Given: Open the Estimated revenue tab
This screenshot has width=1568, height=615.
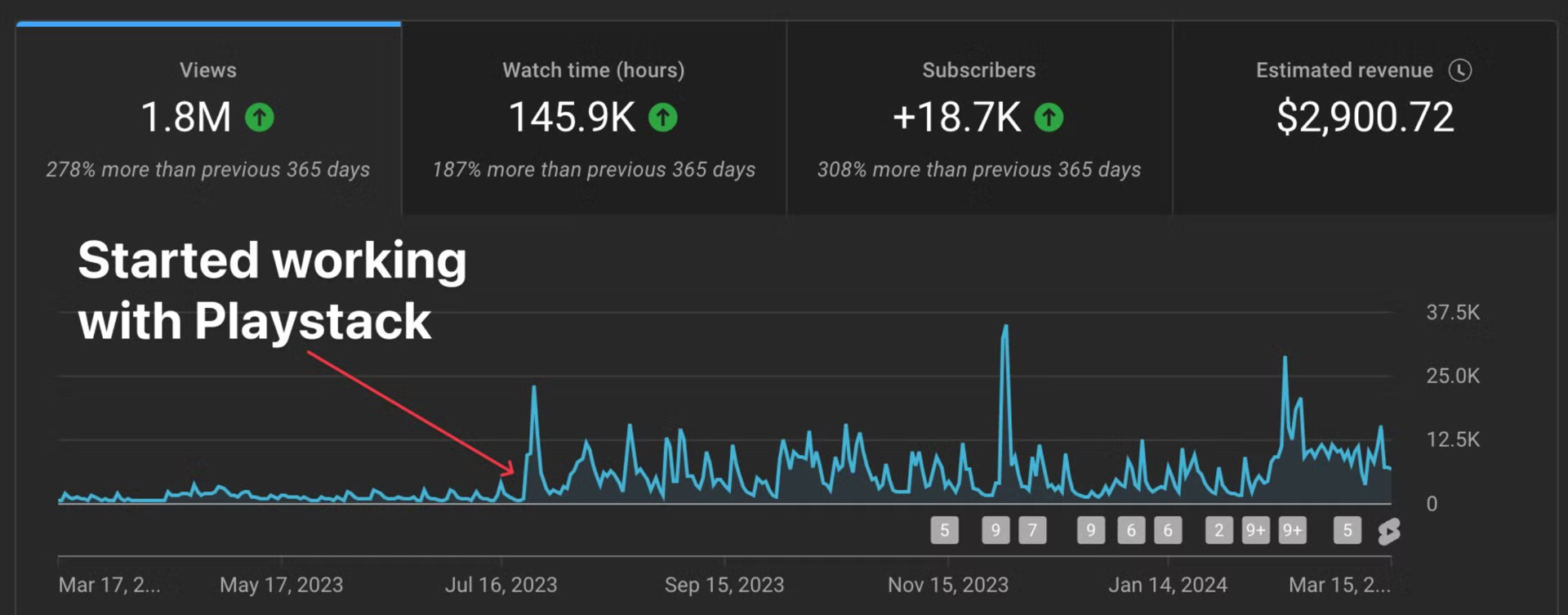Looking at the screenshot, I should tap(1365, 118).
